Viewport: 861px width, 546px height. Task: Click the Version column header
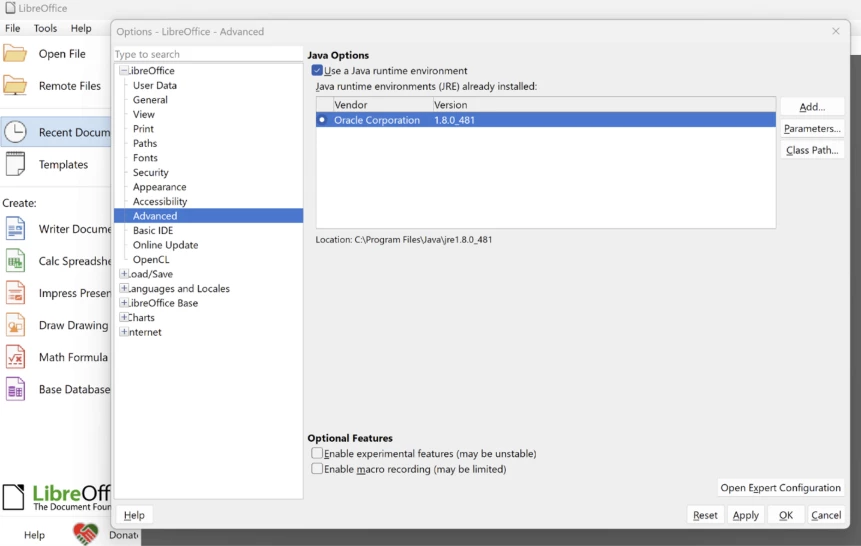(604, 104)
